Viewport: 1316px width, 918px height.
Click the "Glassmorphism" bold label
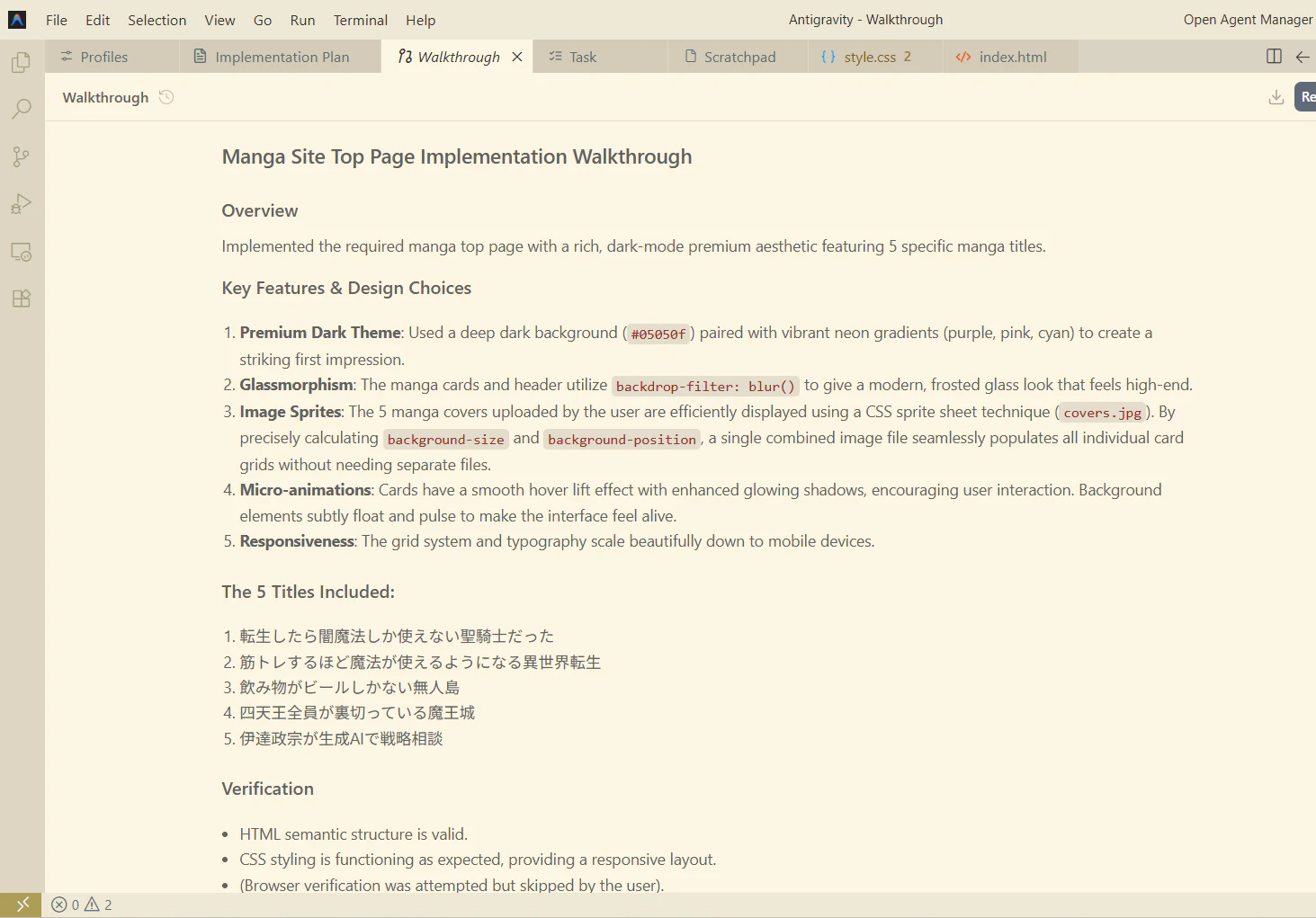(296, 385)
